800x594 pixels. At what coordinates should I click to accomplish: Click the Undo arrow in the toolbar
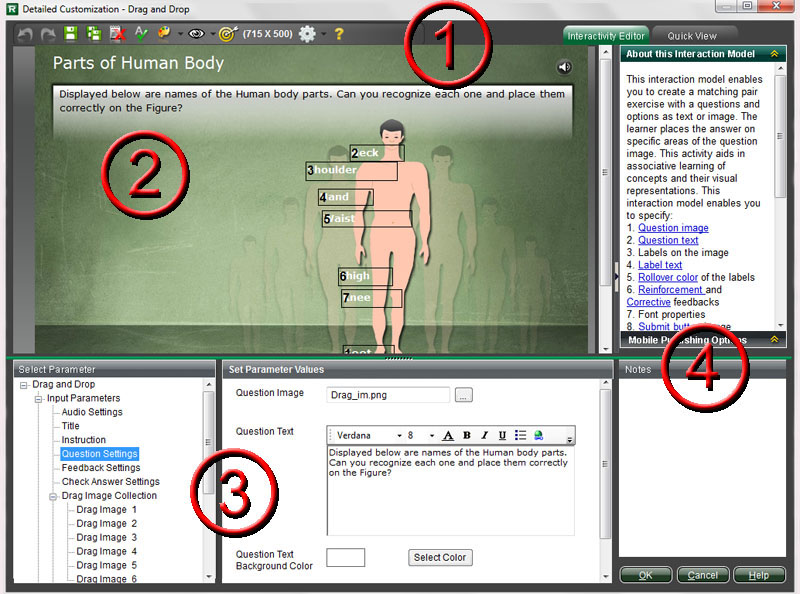[24, 34]
